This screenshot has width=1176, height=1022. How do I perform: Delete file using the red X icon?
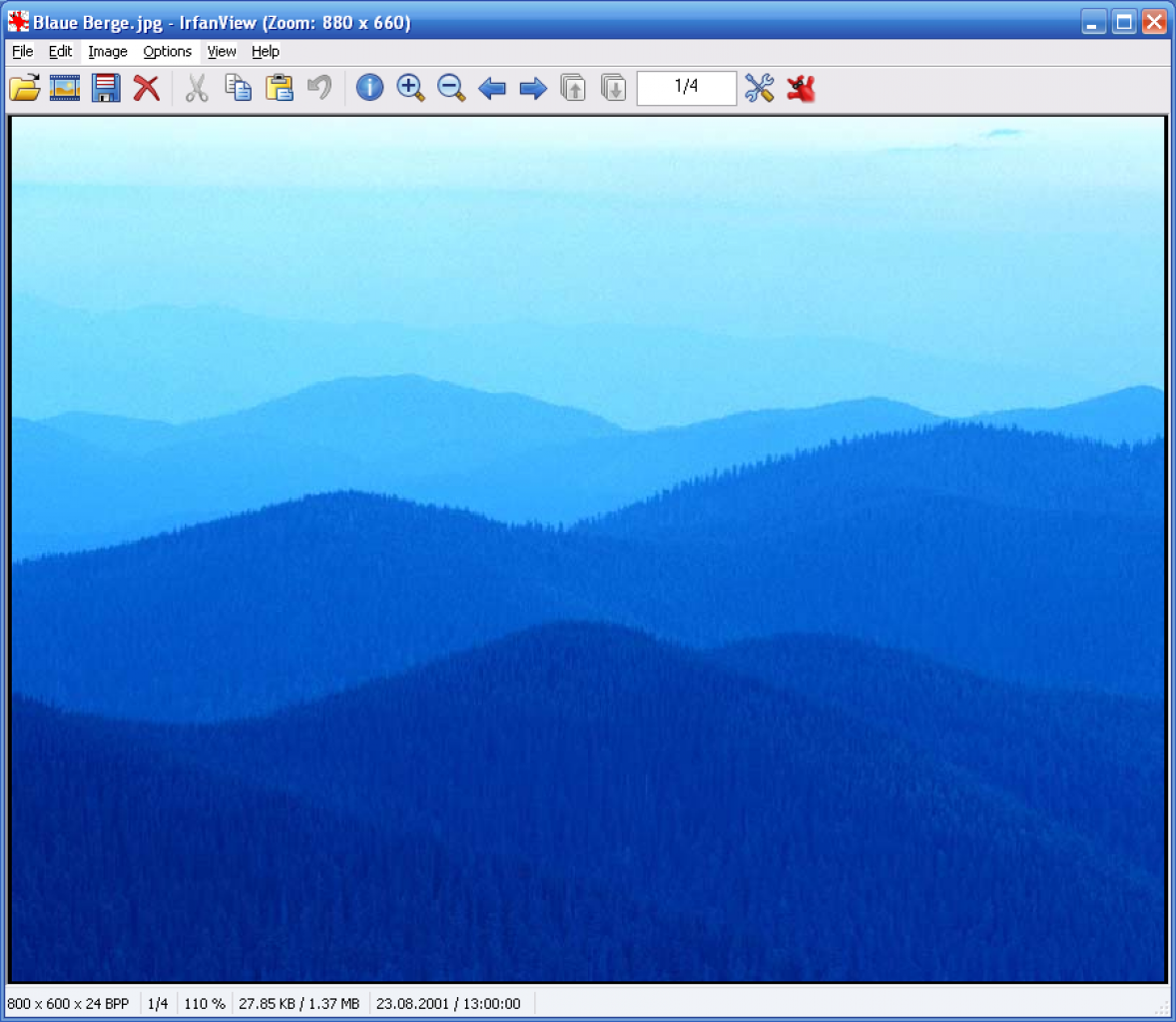(146, 88)
